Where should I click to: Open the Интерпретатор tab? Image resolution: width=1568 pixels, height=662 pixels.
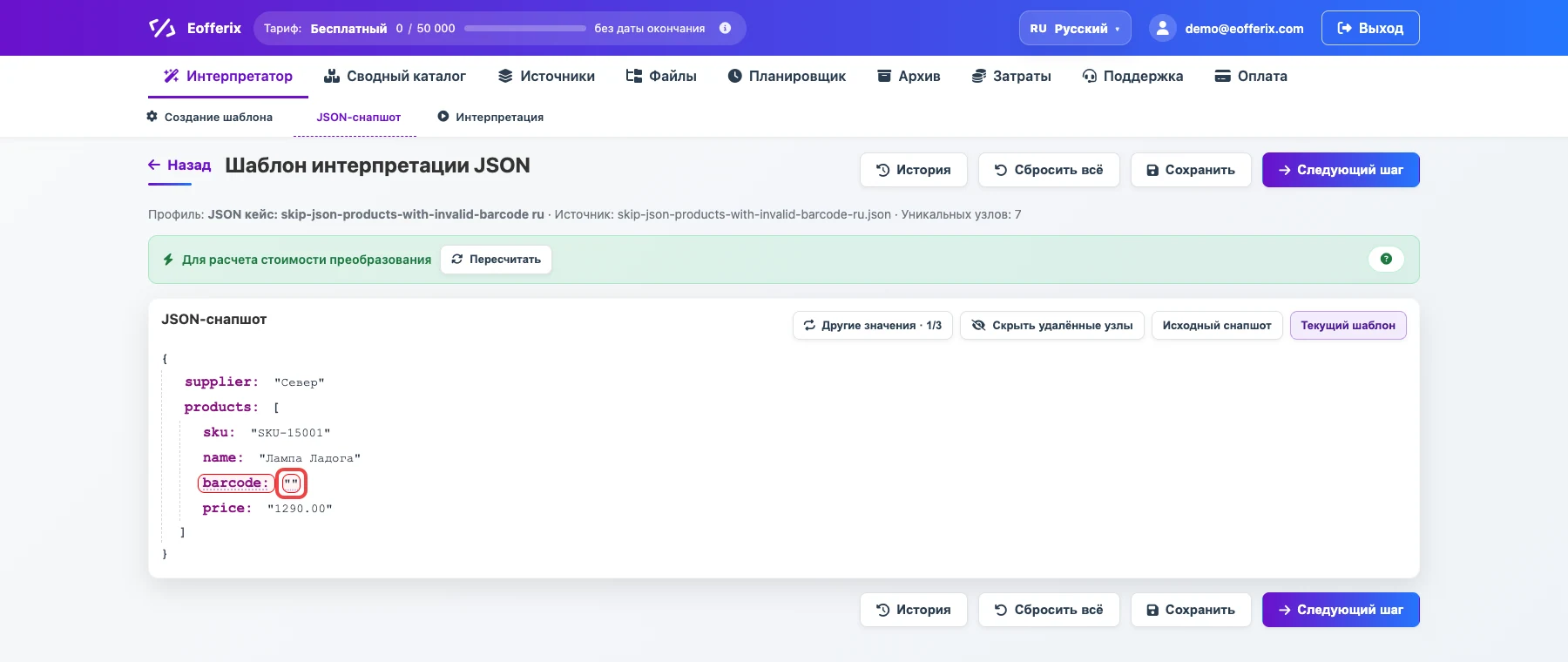click(228, 76)
